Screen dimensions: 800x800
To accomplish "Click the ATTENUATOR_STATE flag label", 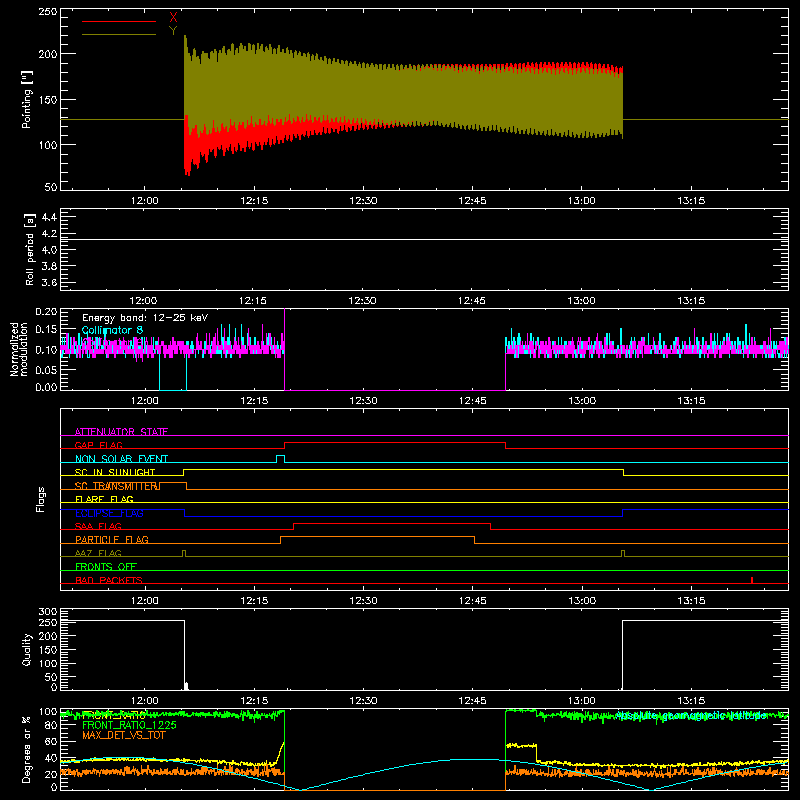I will tap(121, 432).
